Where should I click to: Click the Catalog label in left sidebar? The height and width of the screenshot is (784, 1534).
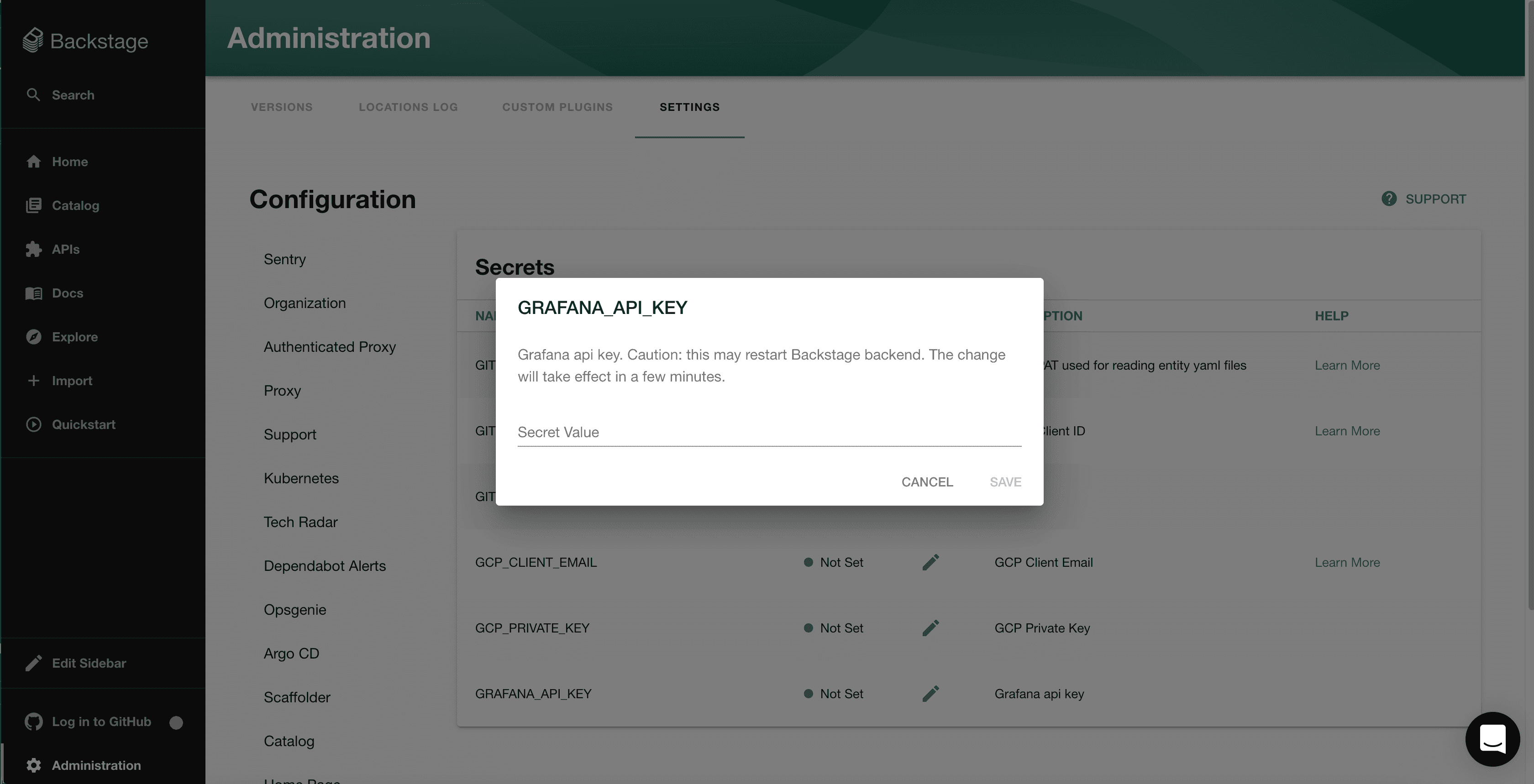tap(76, 205)
